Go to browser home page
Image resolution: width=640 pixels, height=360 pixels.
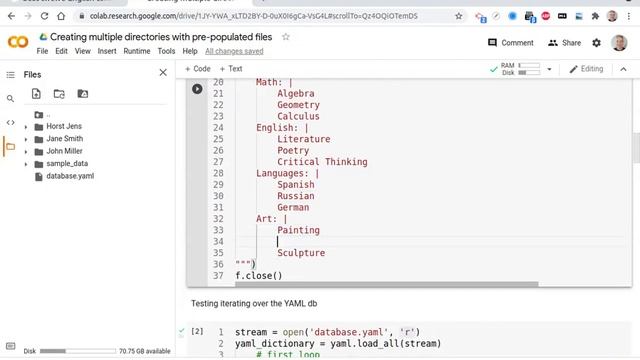point(61,16)
